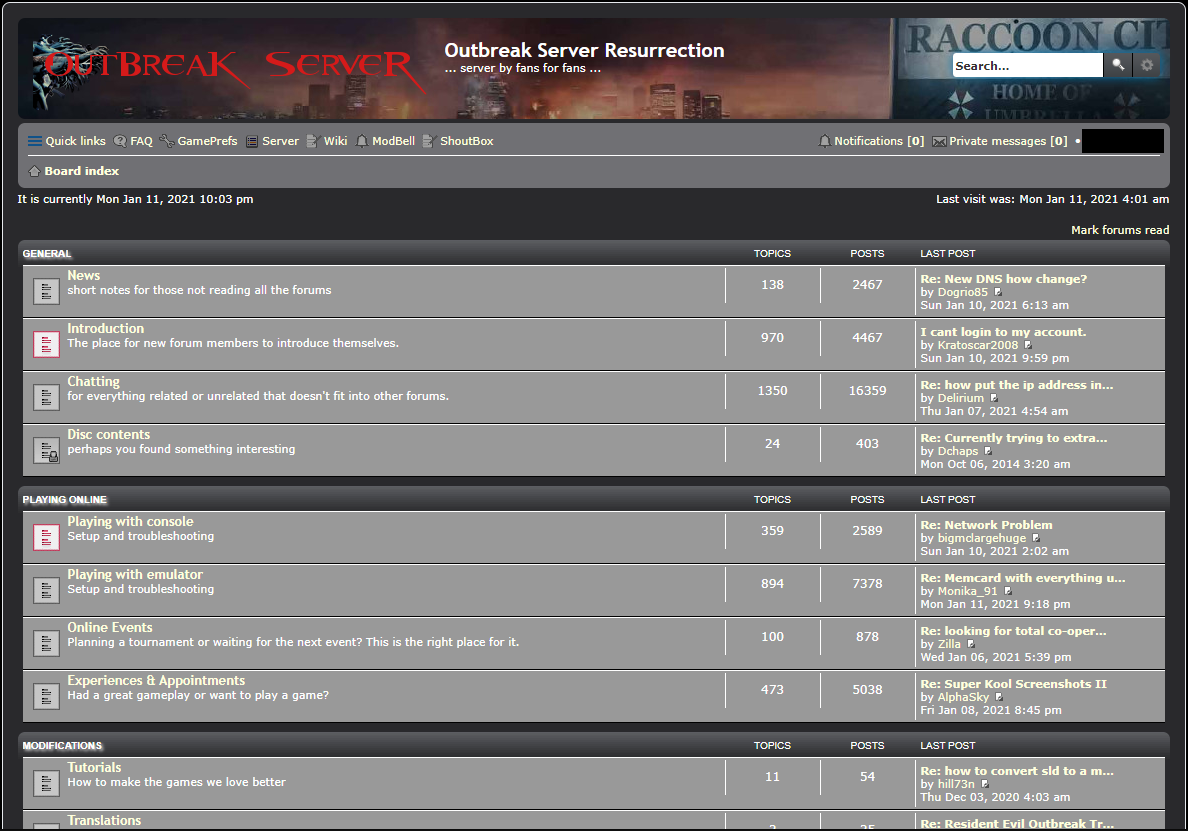Click Mark forums read link

tap(1120, 230)
